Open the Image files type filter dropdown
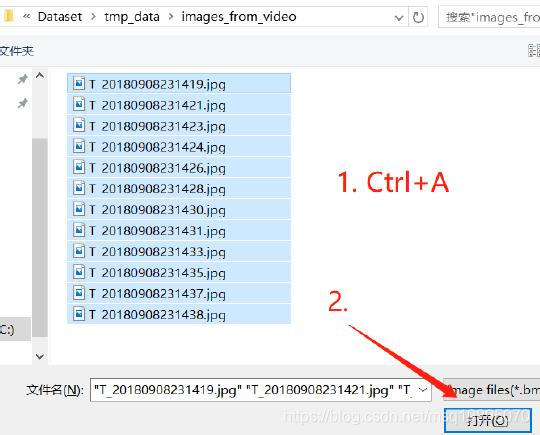Viewport: 540px width, 435px height. [x=491, y=390]
